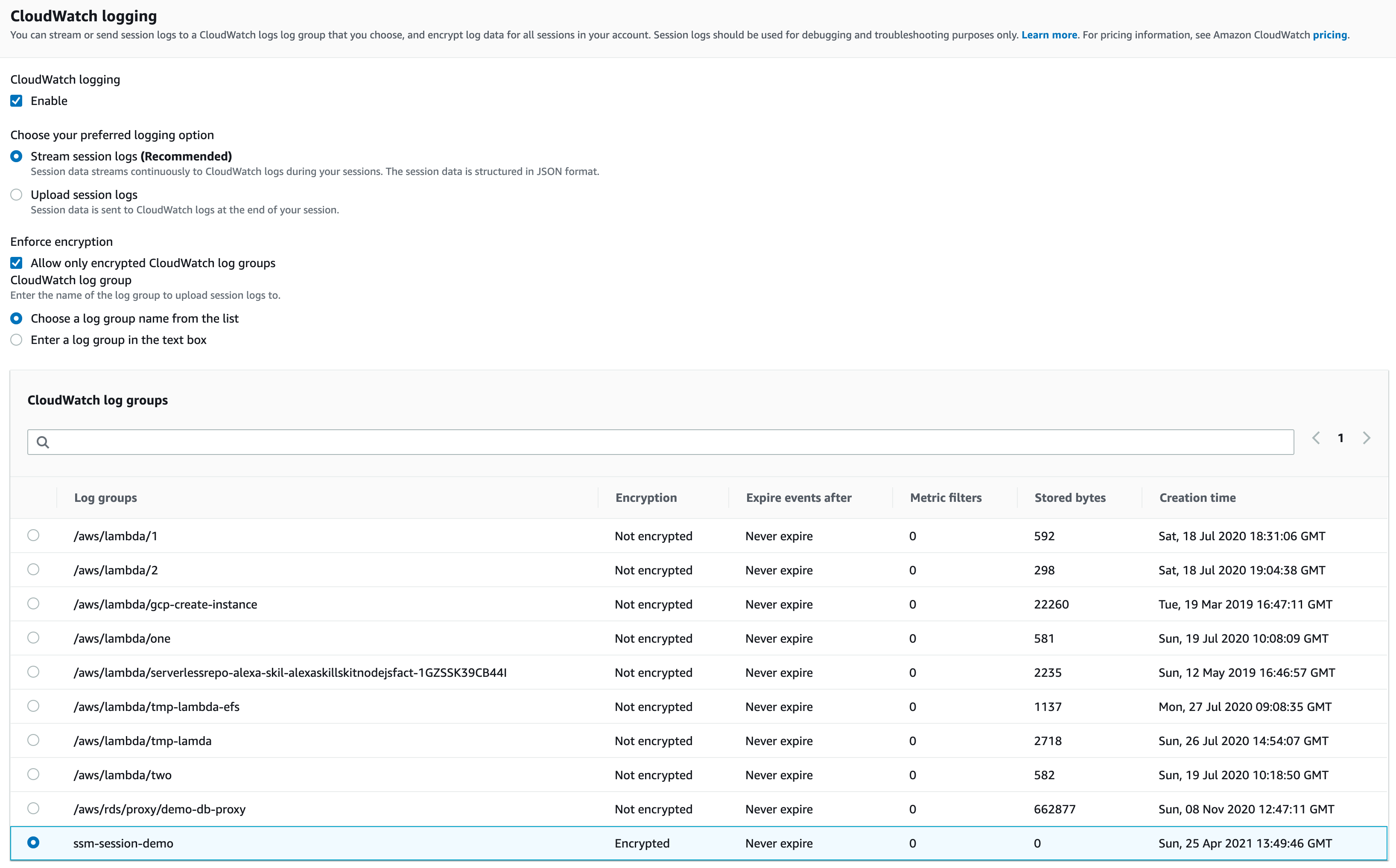The width and height of the screenshot is (1396, 868).
Task: Select Choose a log group name from the list
Action: 16,318
